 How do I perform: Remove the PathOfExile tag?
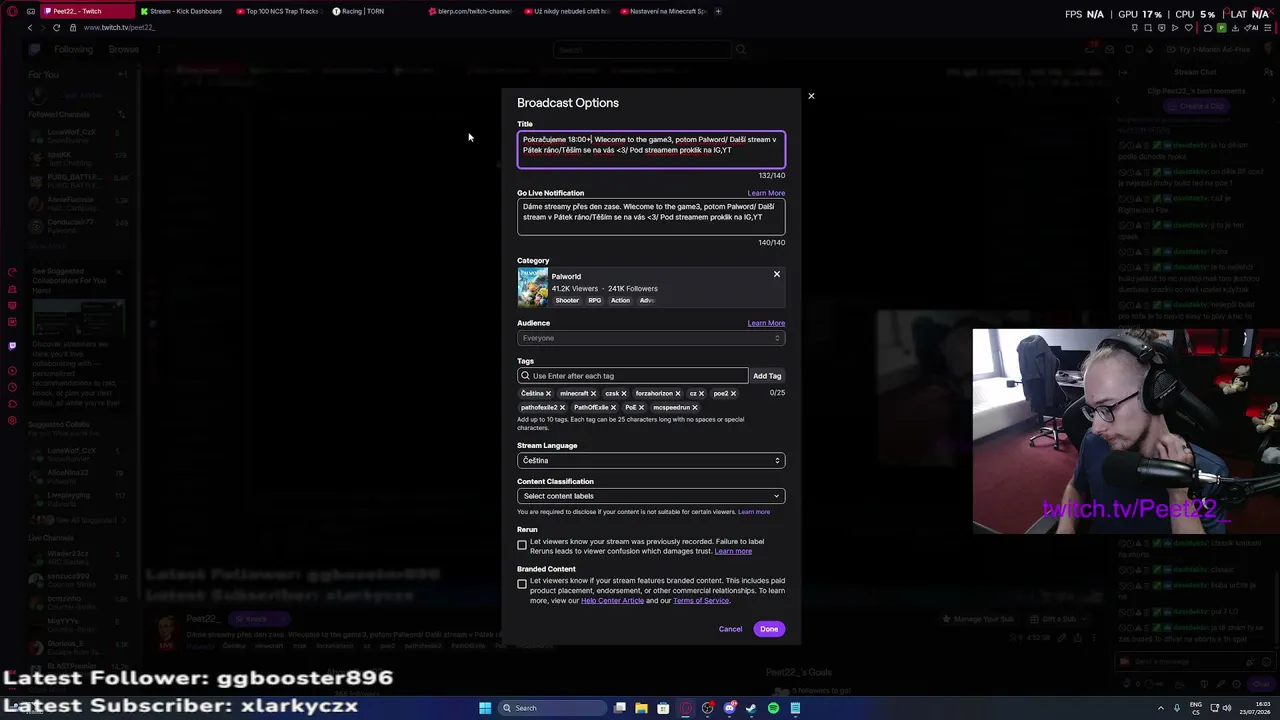[613, 407]
